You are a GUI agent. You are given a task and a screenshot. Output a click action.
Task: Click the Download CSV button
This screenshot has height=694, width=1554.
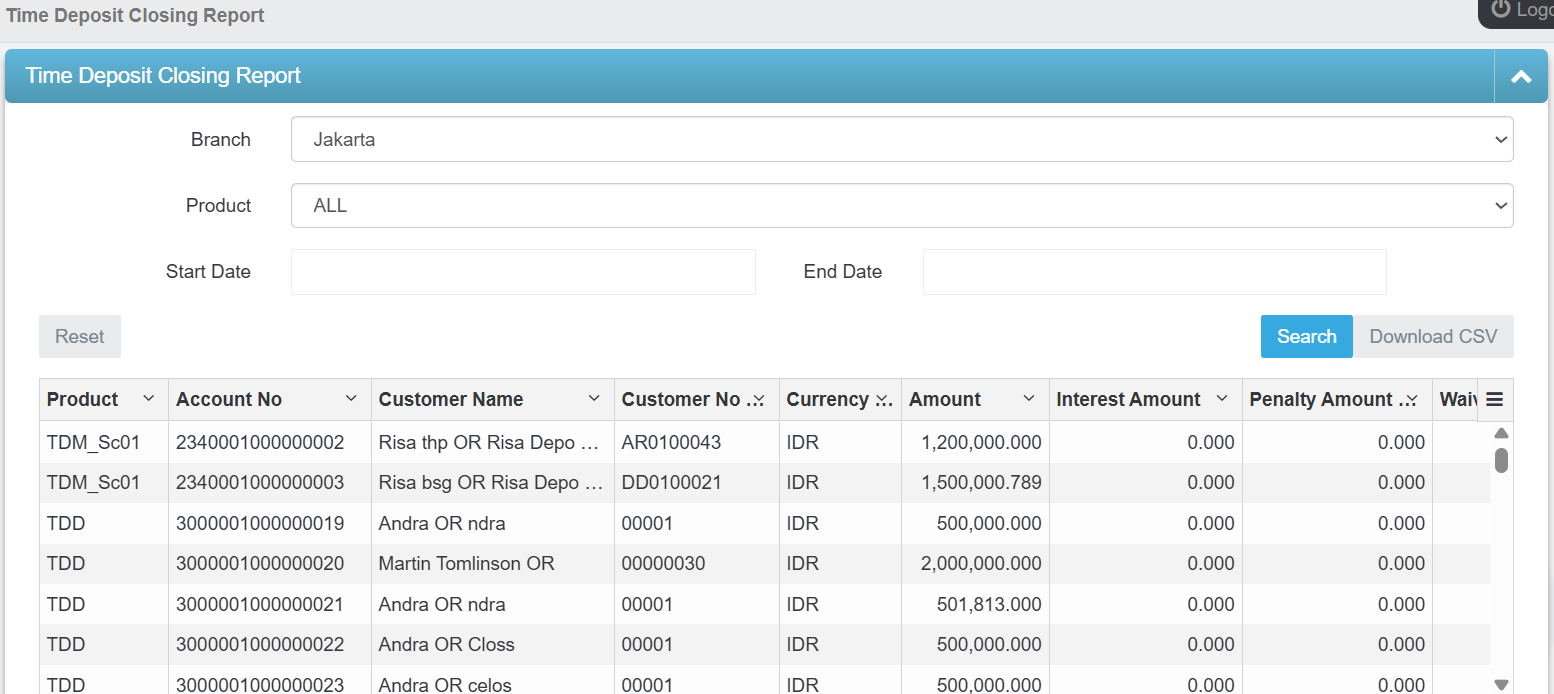point(1434,336)
